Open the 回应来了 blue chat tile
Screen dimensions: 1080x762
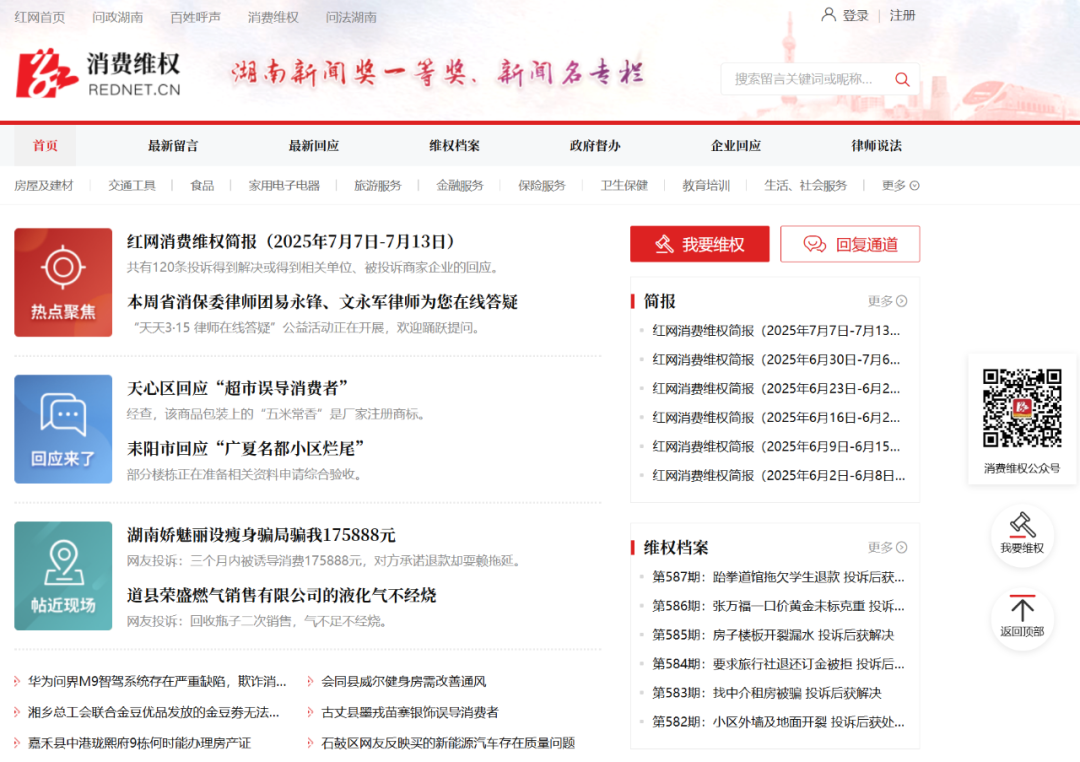(63, 428)
